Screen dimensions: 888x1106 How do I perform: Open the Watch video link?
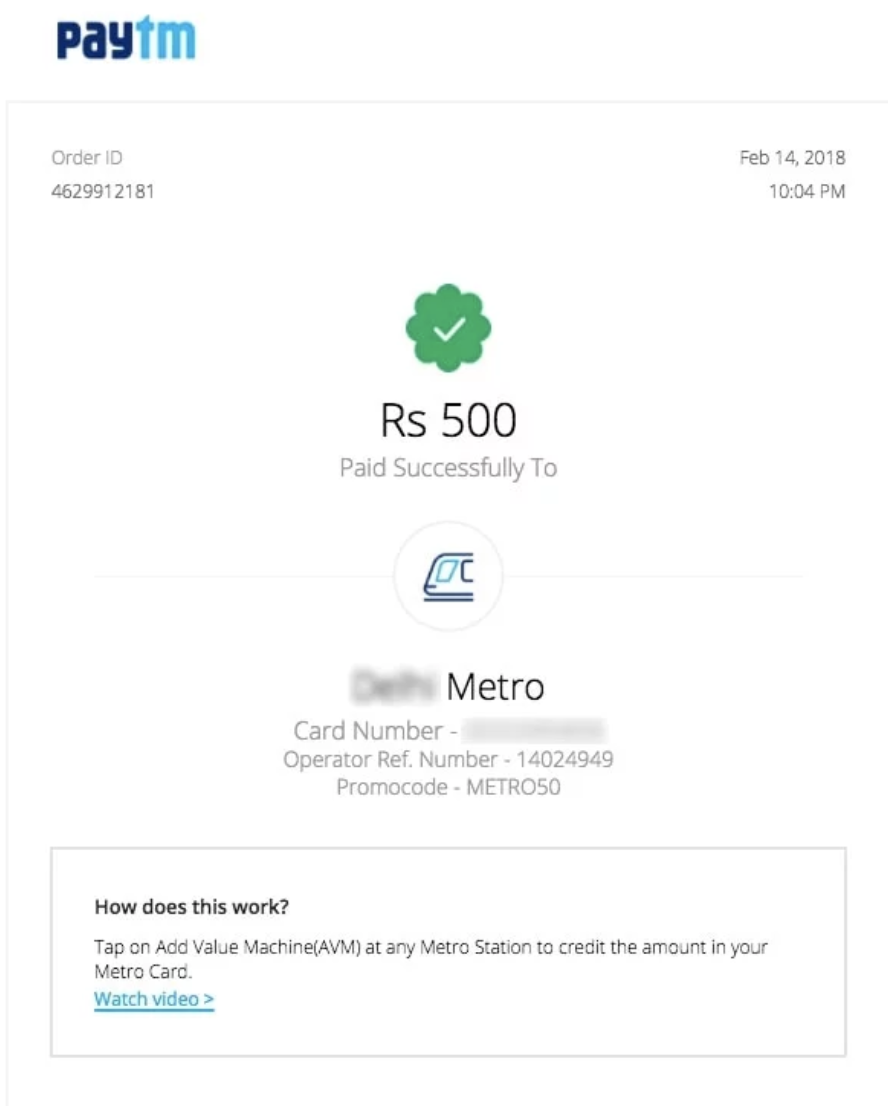click(x=154, y=999)
